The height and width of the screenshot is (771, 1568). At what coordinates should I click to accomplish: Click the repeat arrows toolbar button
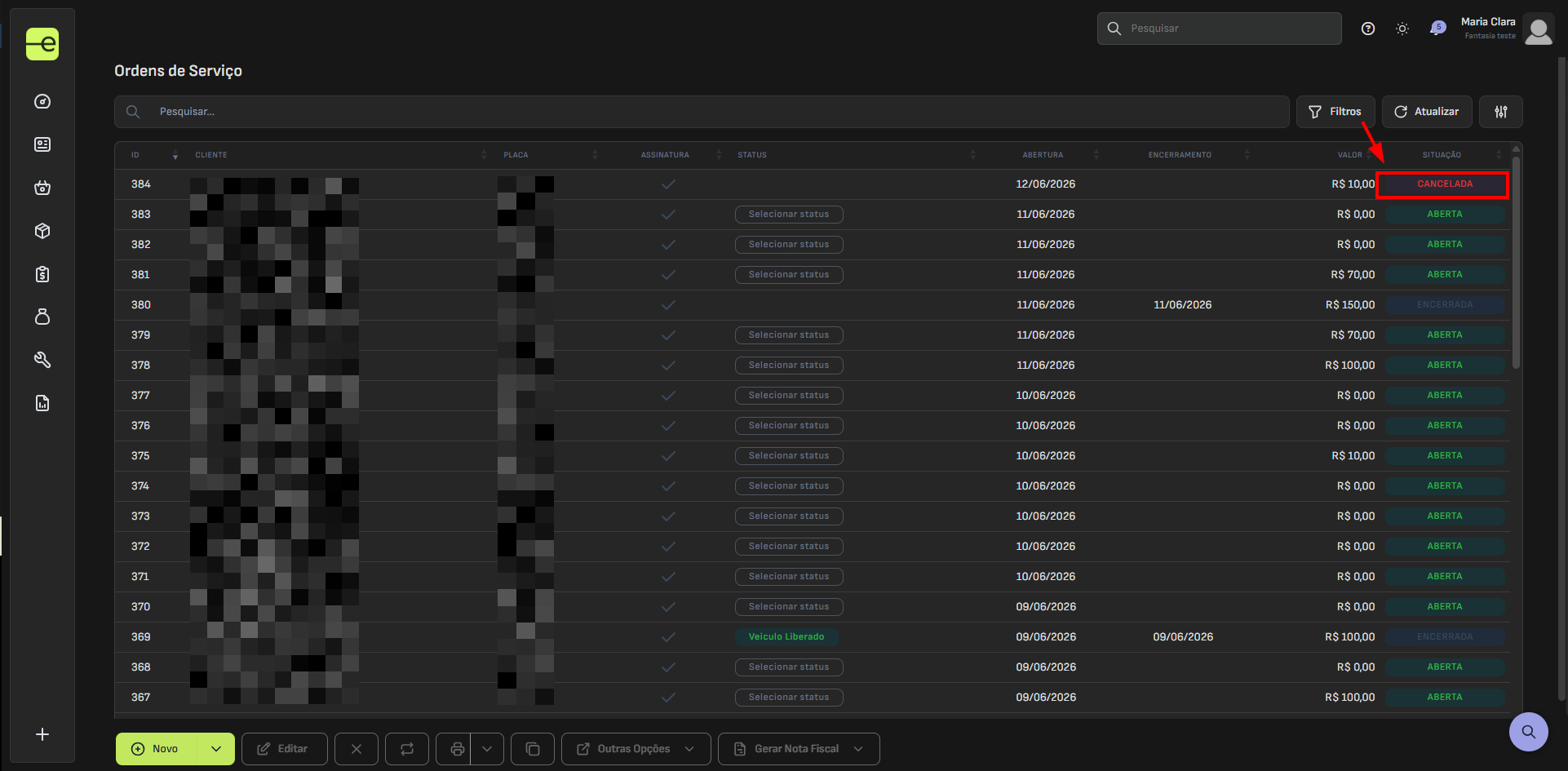(407, 749)
